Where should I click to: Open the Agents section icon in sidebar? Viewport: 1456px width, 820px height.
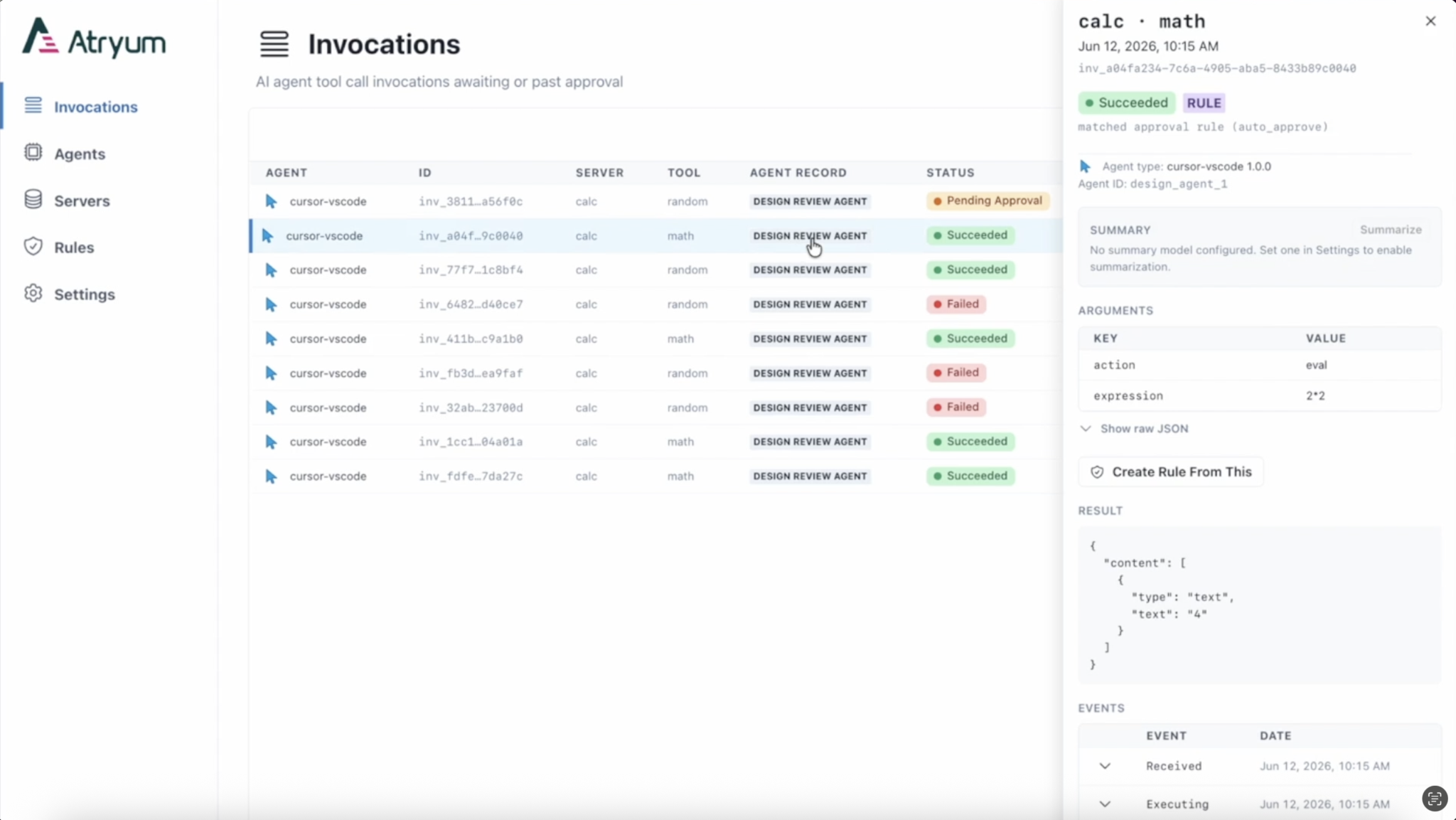click(33, 152)
